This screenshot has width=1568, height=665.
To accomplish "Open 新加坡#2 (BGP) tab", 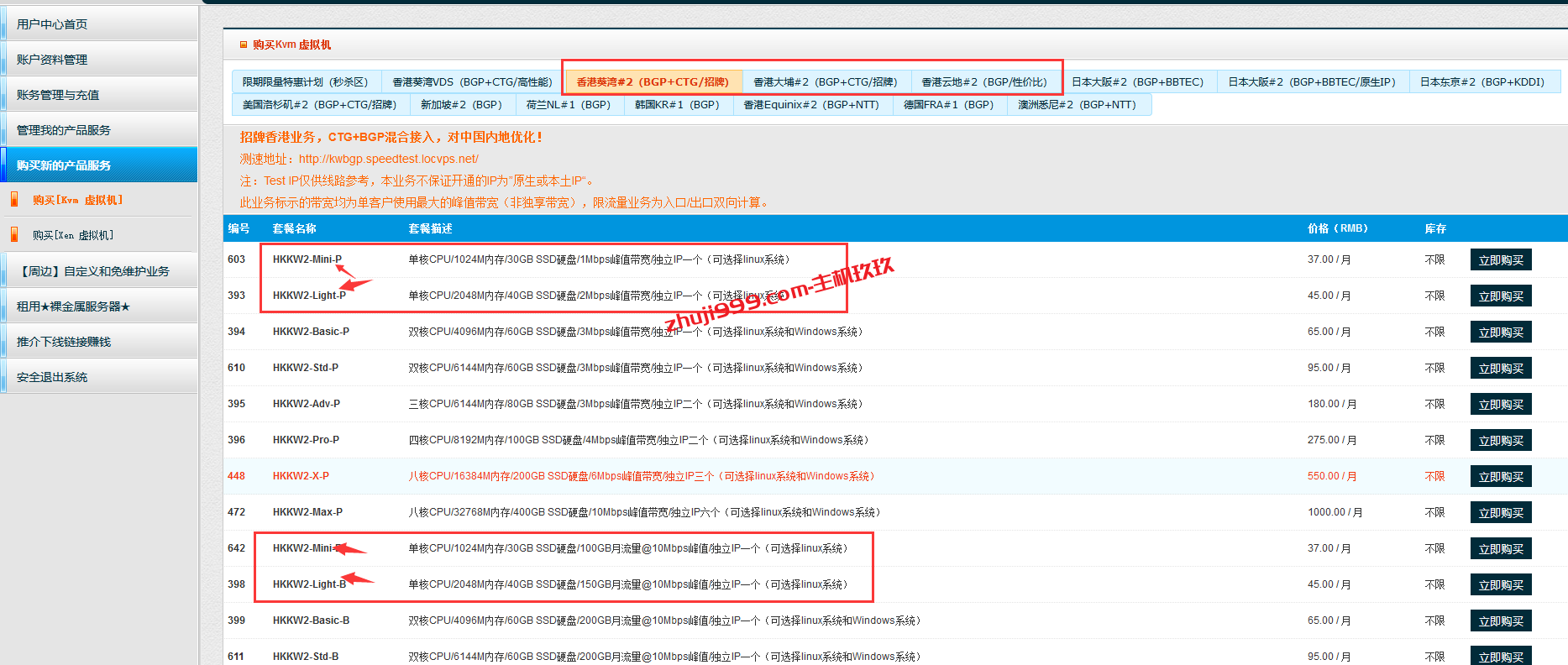I will point(461,105).
